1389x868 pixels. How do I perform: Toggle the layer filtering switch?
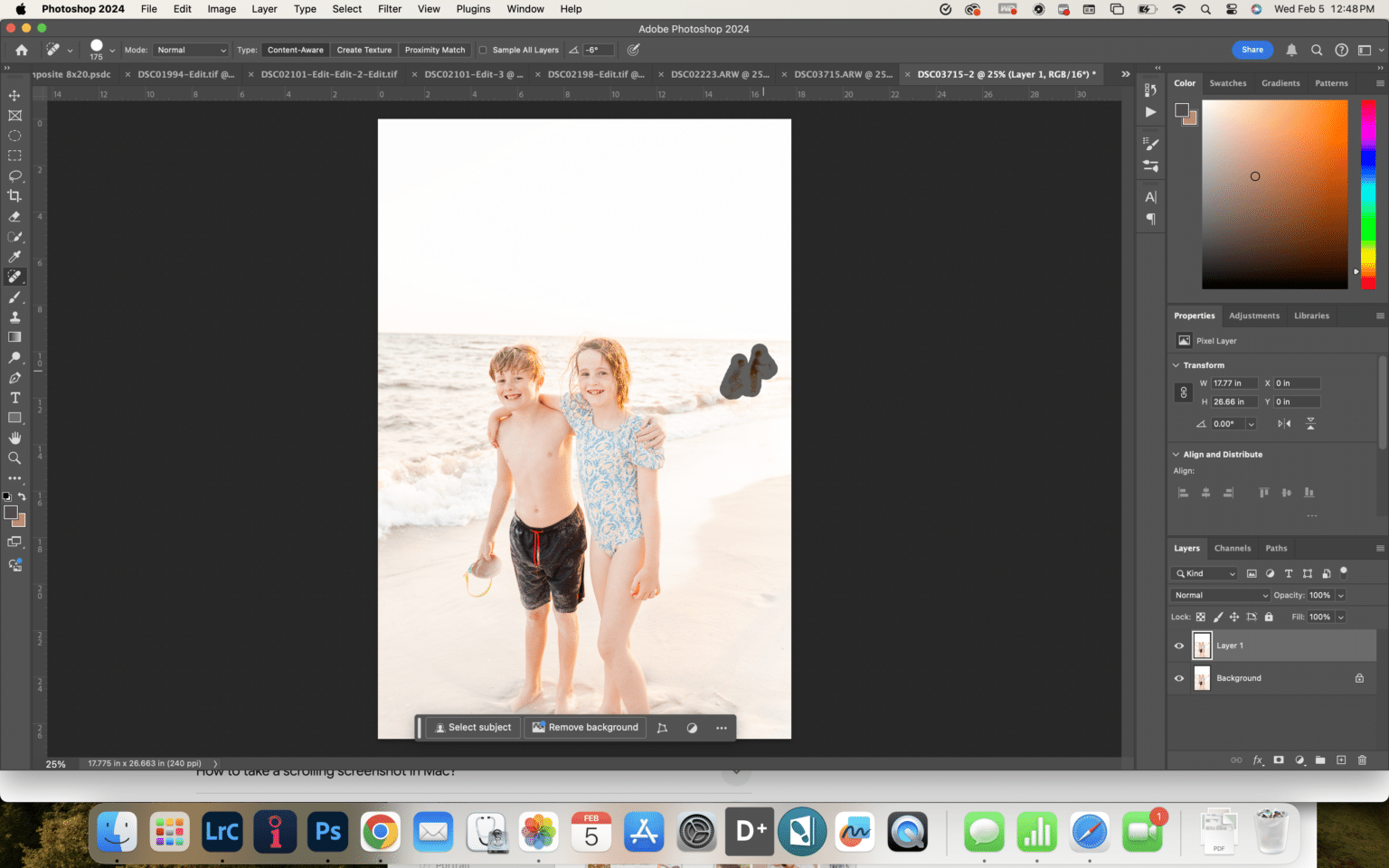(x=1344, y=571)
